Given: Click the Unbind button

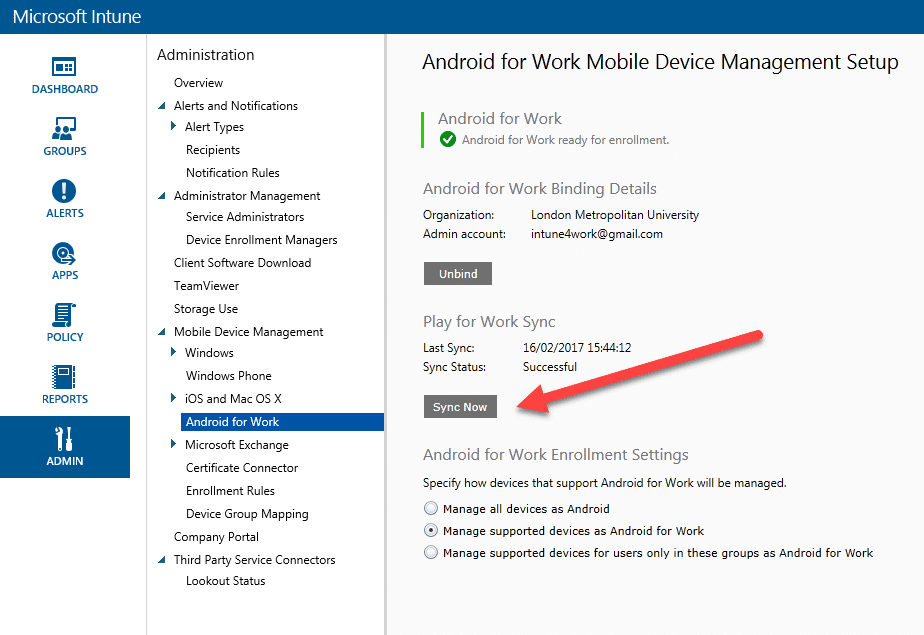Looking at the screenshot, I should tap(458, 273).
